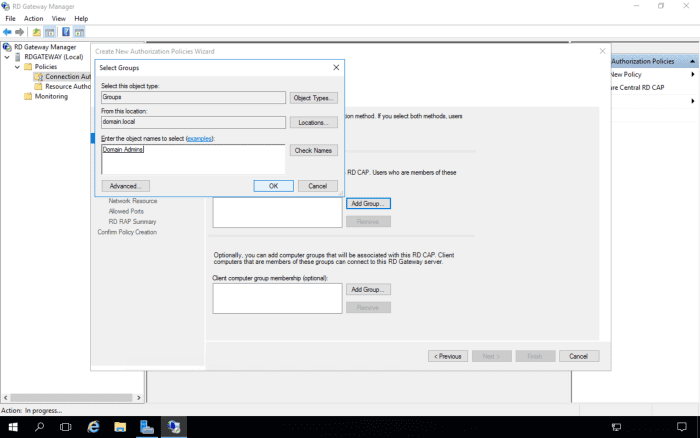Click the Up one level folder icon

coord(37,32)
